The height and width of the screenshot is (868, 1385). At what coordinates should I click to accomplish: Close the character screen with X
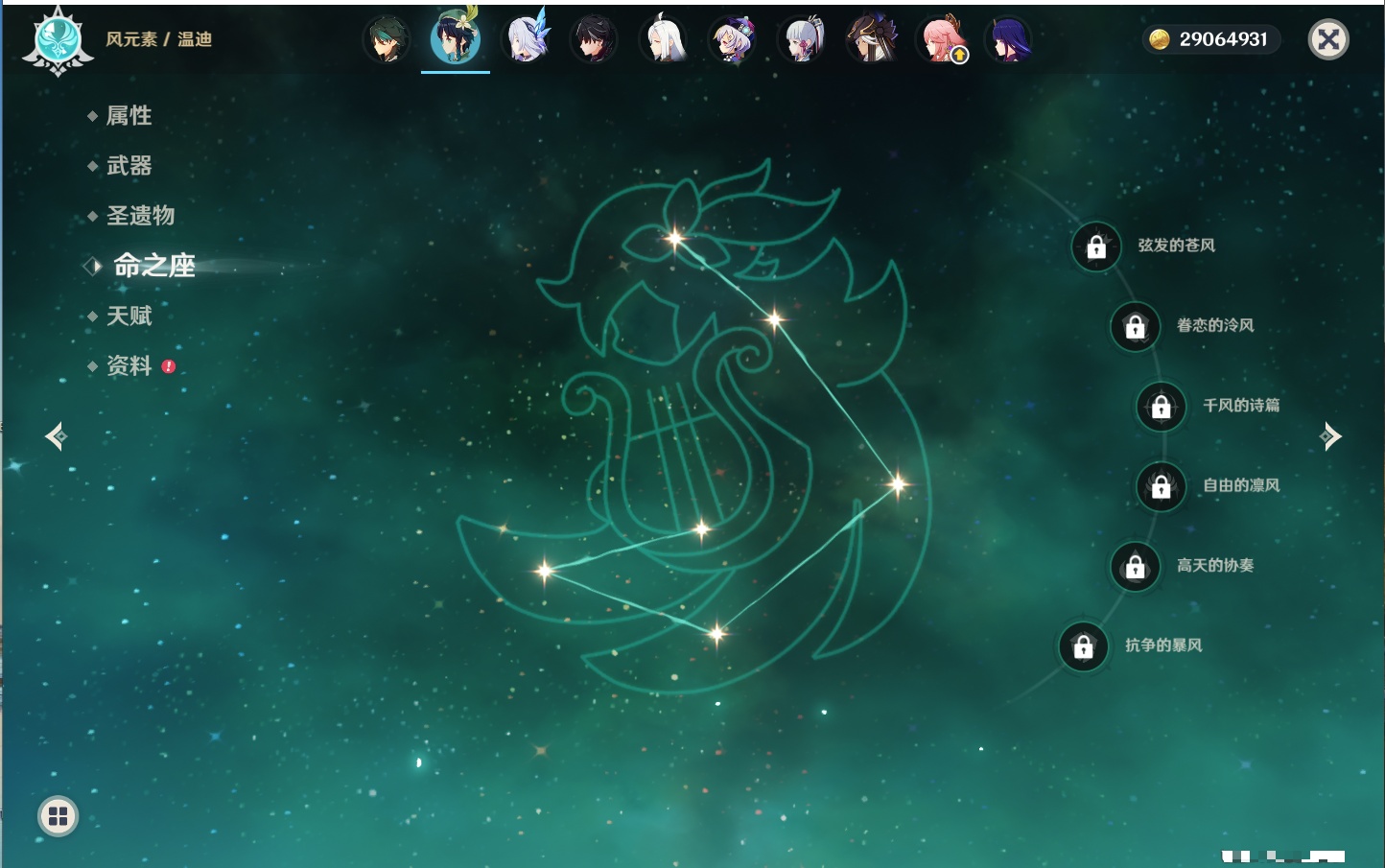[1328, 39]
